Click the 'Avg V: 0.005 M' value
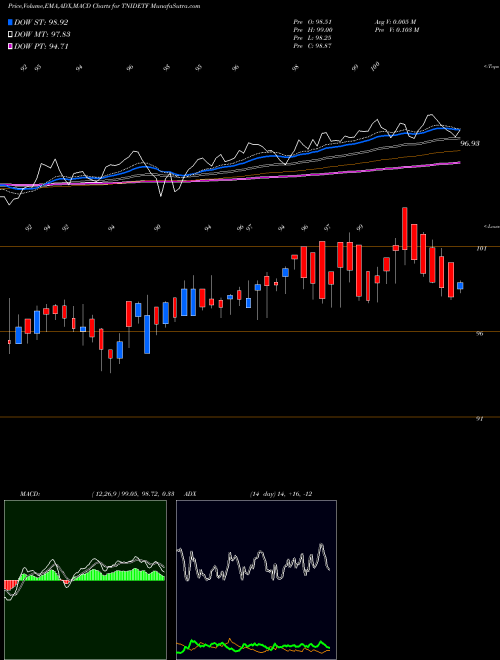 (395, 22)
